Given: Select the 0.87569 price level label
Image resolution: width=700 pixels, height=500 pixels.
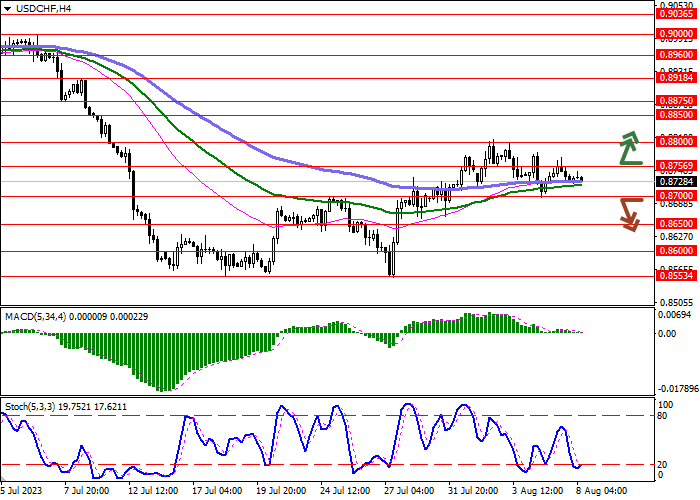Looking at the screenshot, I should [676, 166].
